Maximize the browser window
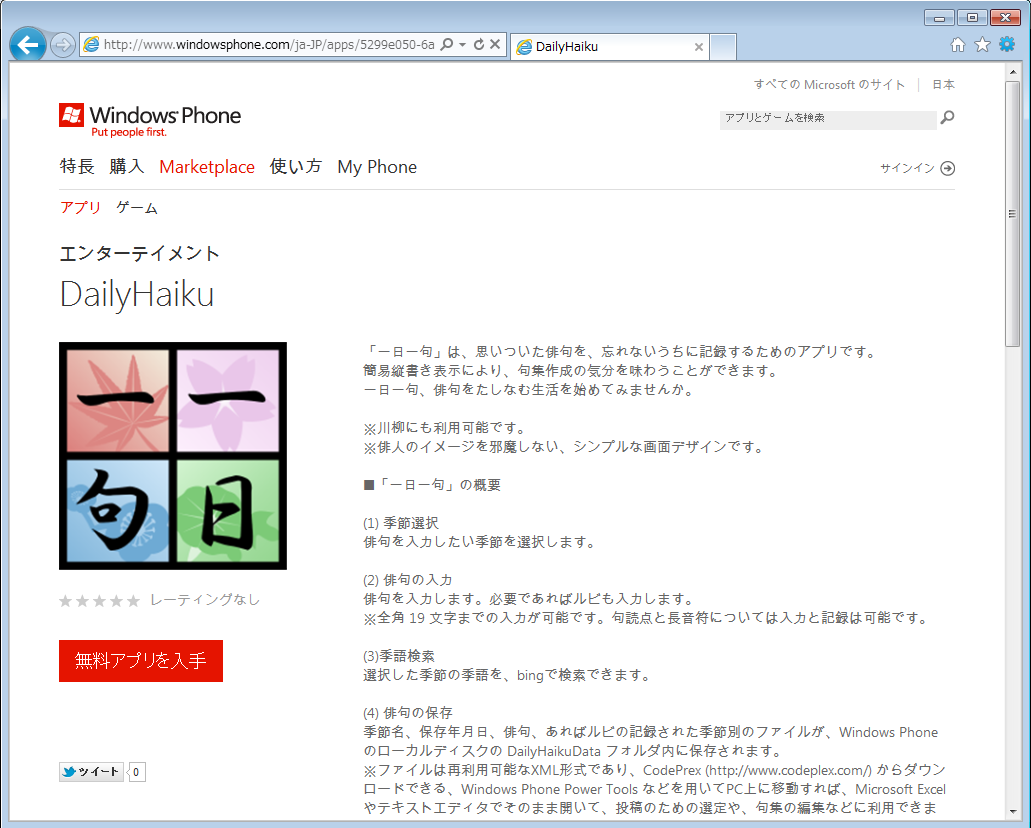1031x828 pixels. point(972,18)
